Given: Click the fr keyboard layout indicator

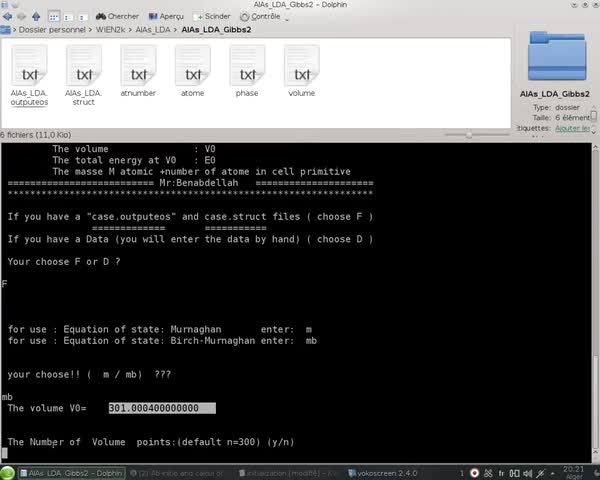Looking at the screenshot, I should (501, 473).
